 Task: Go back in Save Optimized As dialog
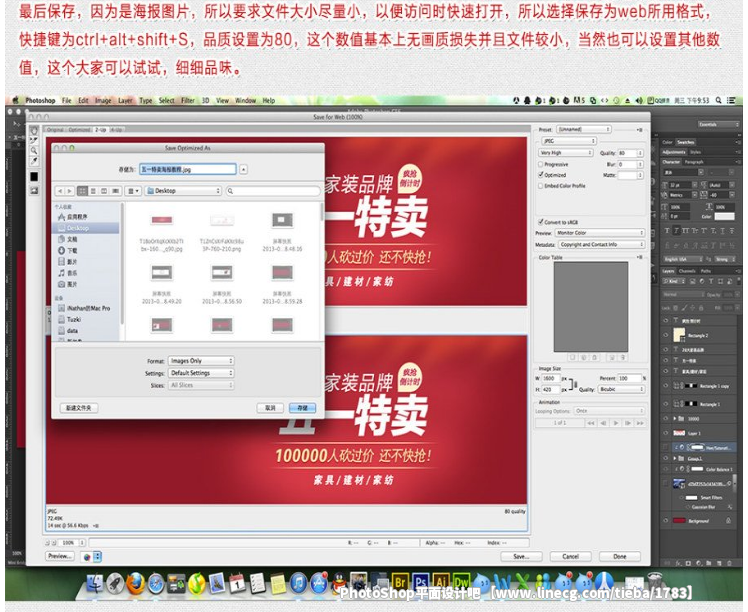[x=60, y=191]
